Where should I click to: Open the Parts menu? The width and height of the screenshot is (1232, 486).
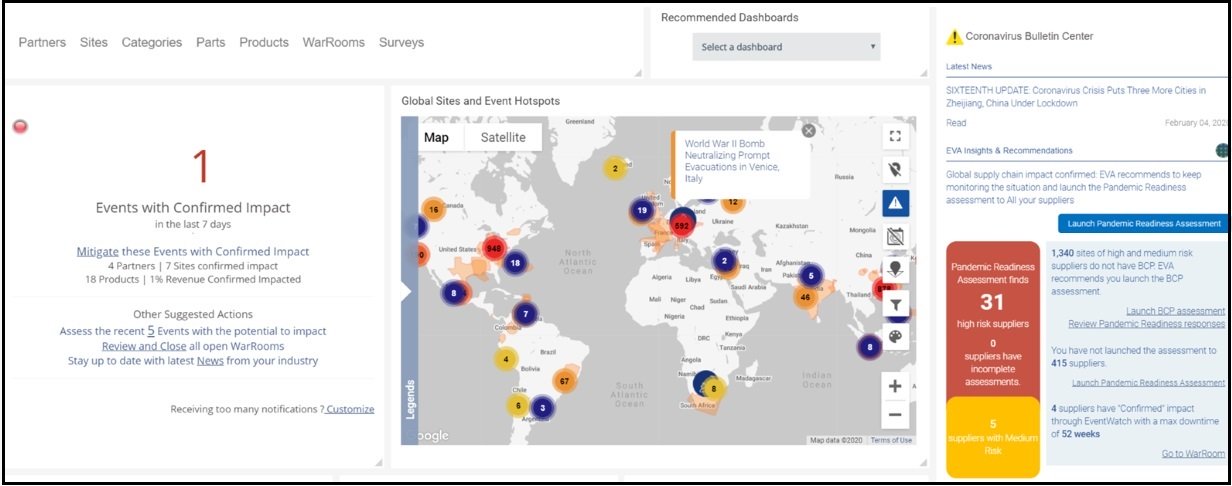(x=211, y=42)
